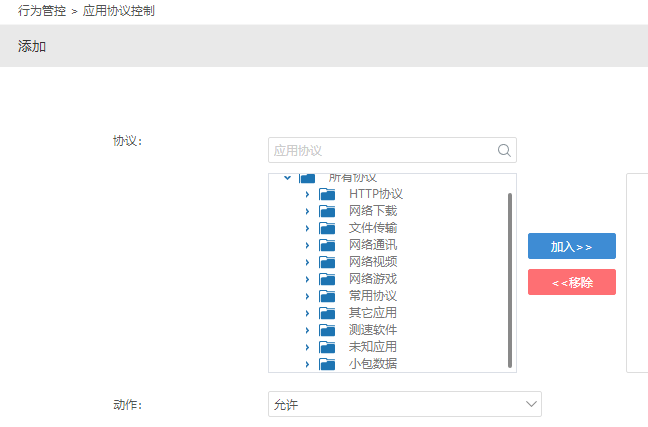Expand the 常用协议 tree node arrow

tap(307, 296)
